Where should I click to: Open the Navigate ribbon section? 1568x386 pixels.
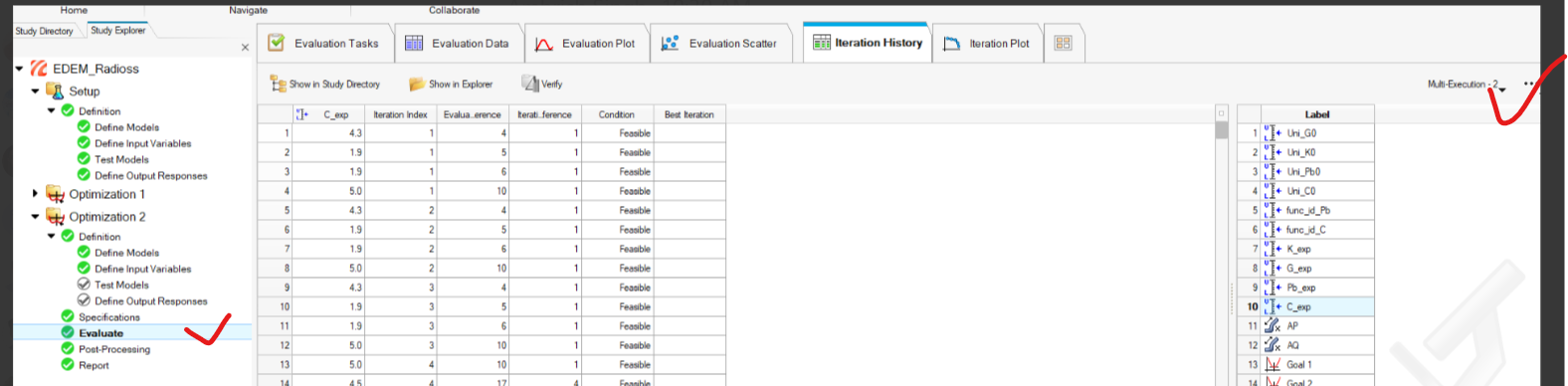coord(248,10)
